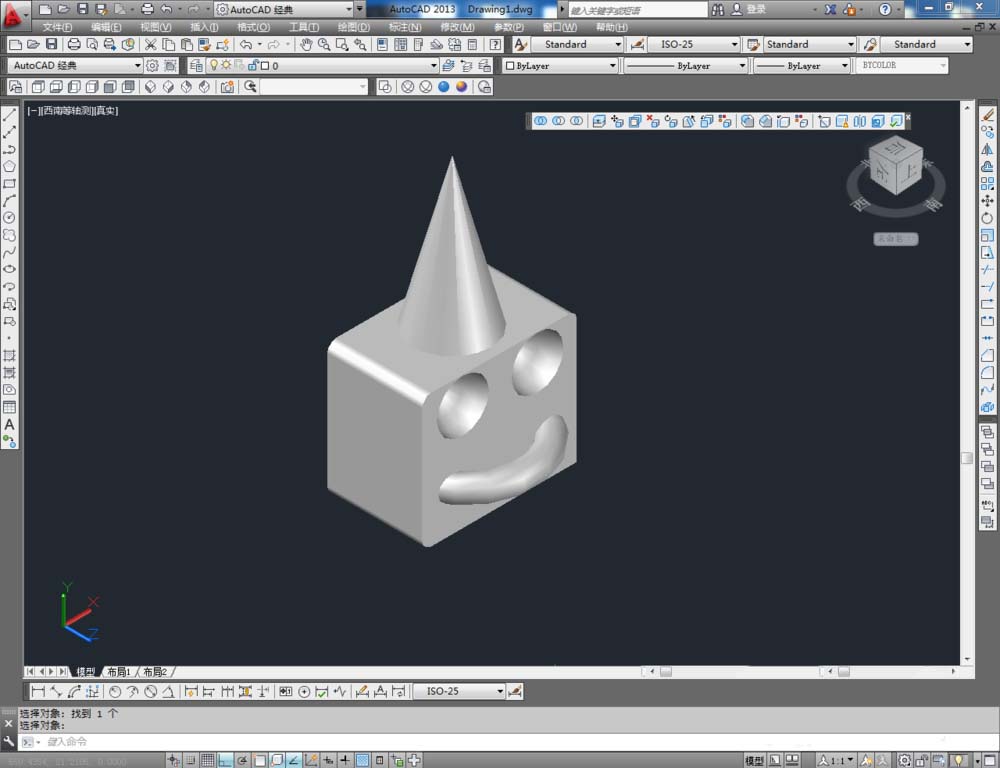1000x768 pixels.
Task: Click the Camera create icon in view toolbar
Action: click(227, 87)
